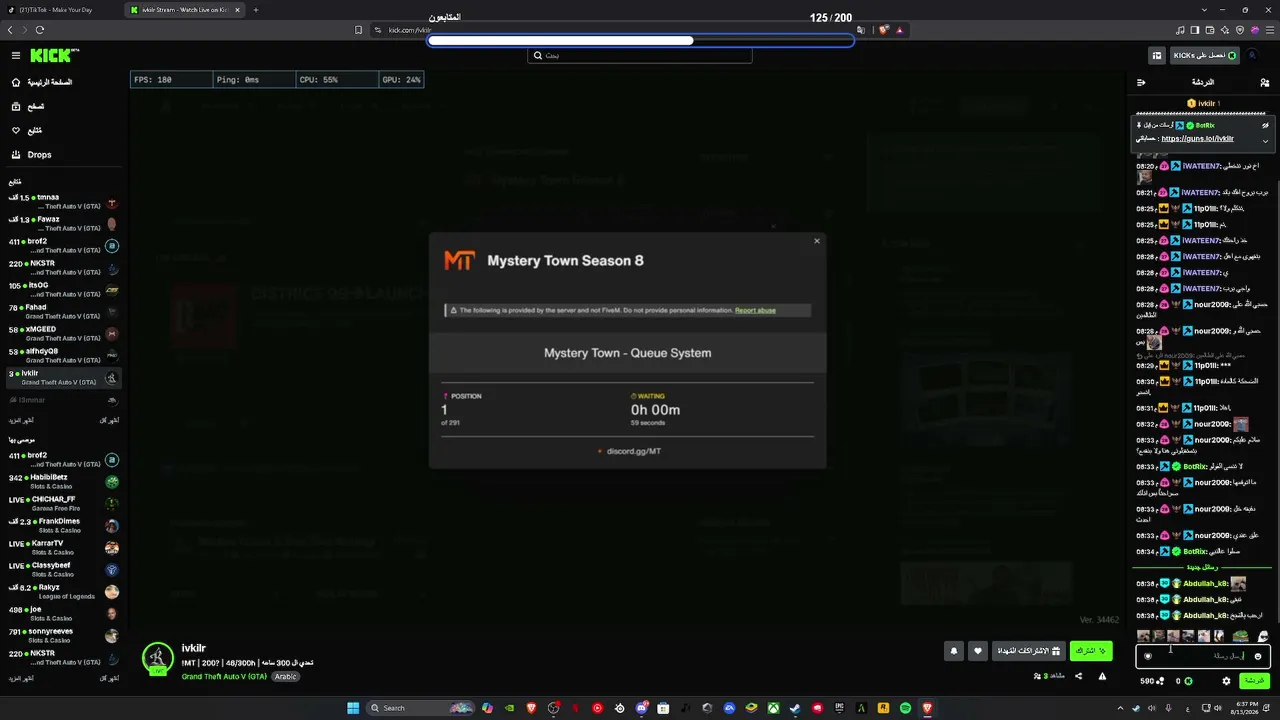Click the heart follow button

pos(978,651)
